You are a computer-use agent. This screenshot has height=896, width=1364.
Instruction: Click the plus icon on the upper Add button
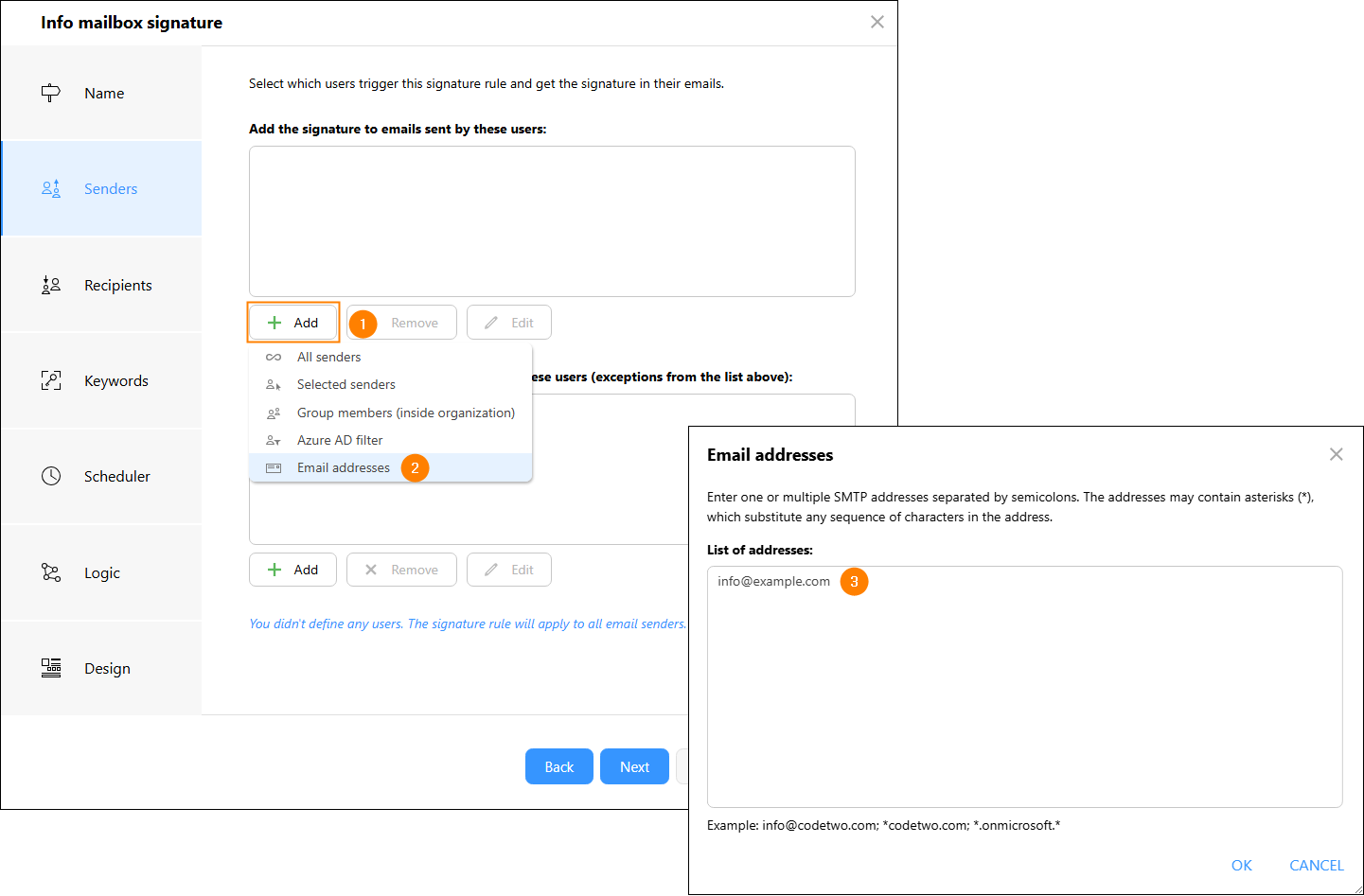click(x=275, y=323)
